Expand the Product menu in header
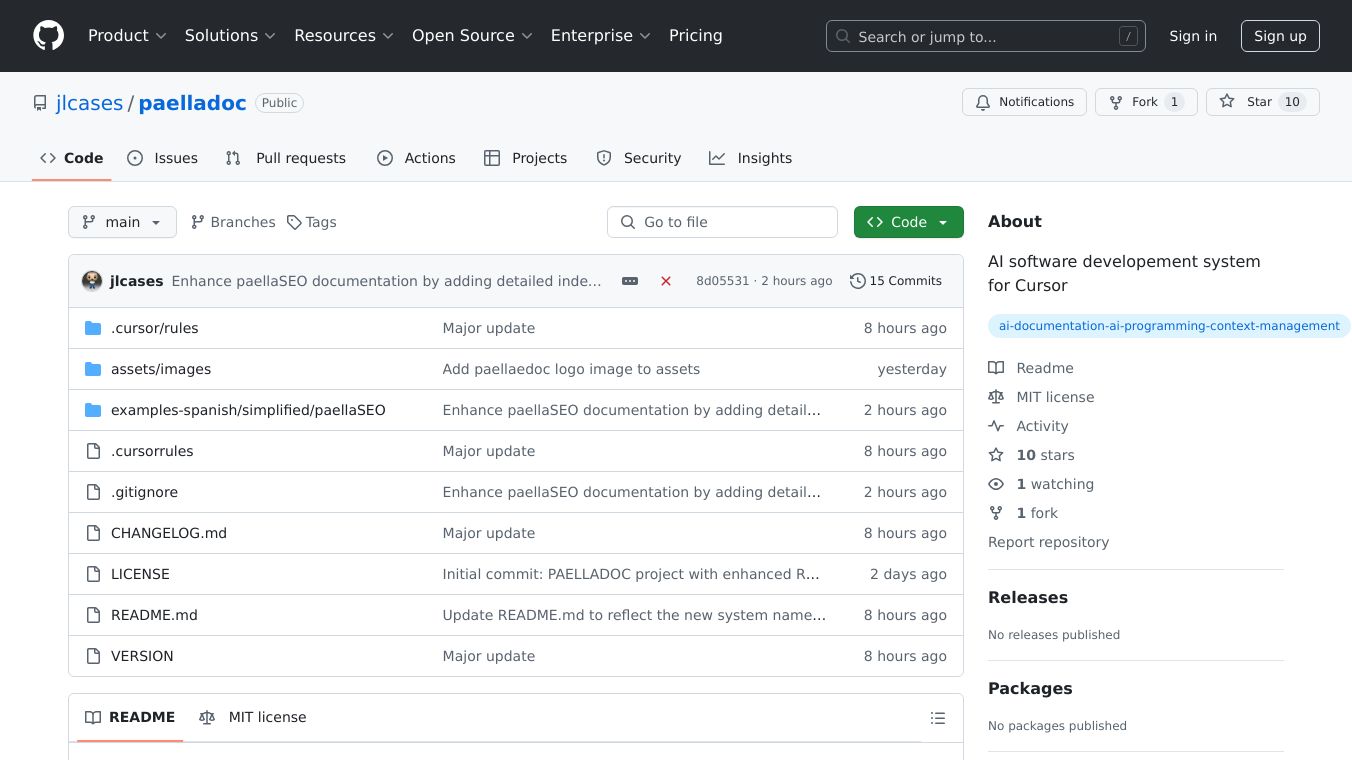Image resolution: width=1352 pixels, height=760 pixels. point(127,36)
